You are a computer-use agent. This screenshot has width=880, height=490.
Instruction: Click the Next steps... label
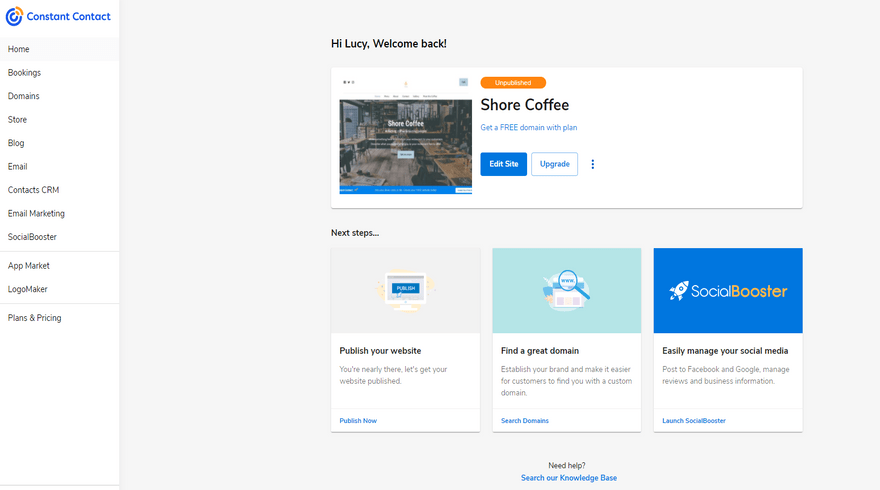tap(355, 233)
